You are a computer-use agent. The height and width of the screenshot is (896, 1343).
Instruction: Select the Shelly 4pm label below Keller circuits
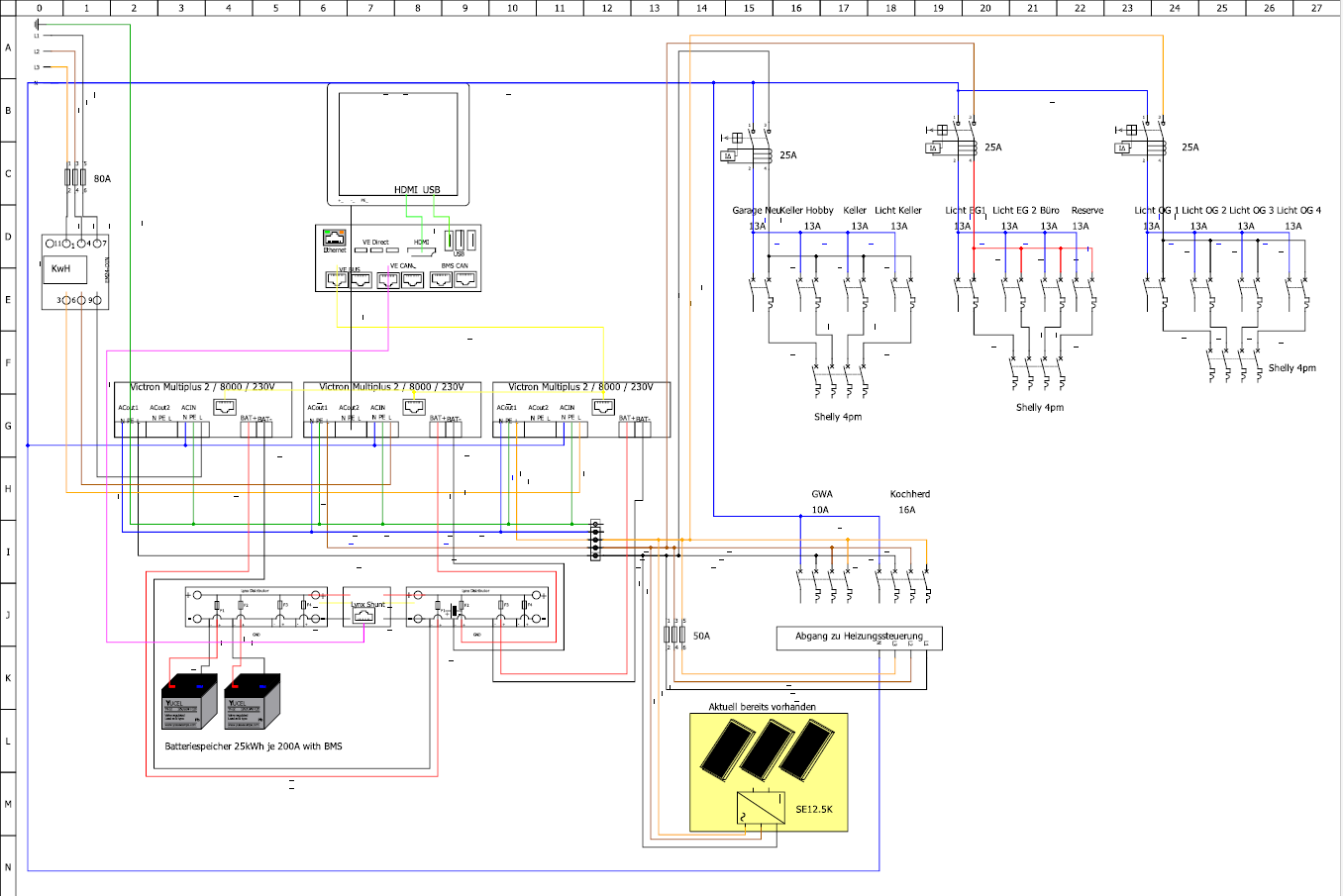click(838, 417)
